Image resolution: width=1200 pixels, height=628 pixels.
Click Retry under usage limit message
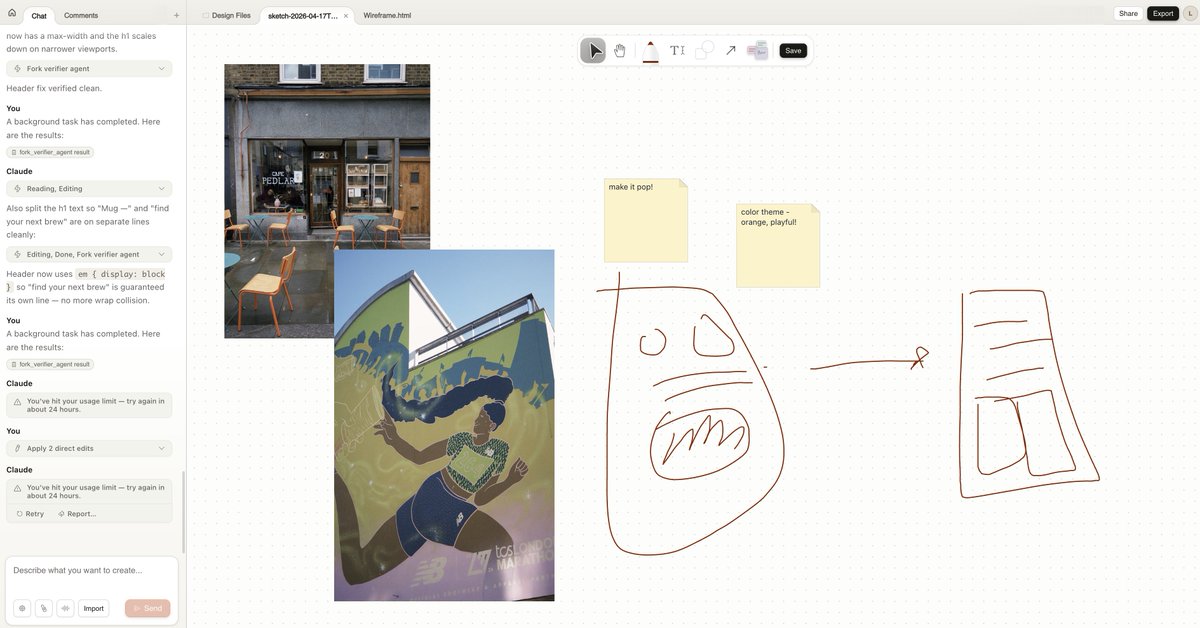(30, 513)
